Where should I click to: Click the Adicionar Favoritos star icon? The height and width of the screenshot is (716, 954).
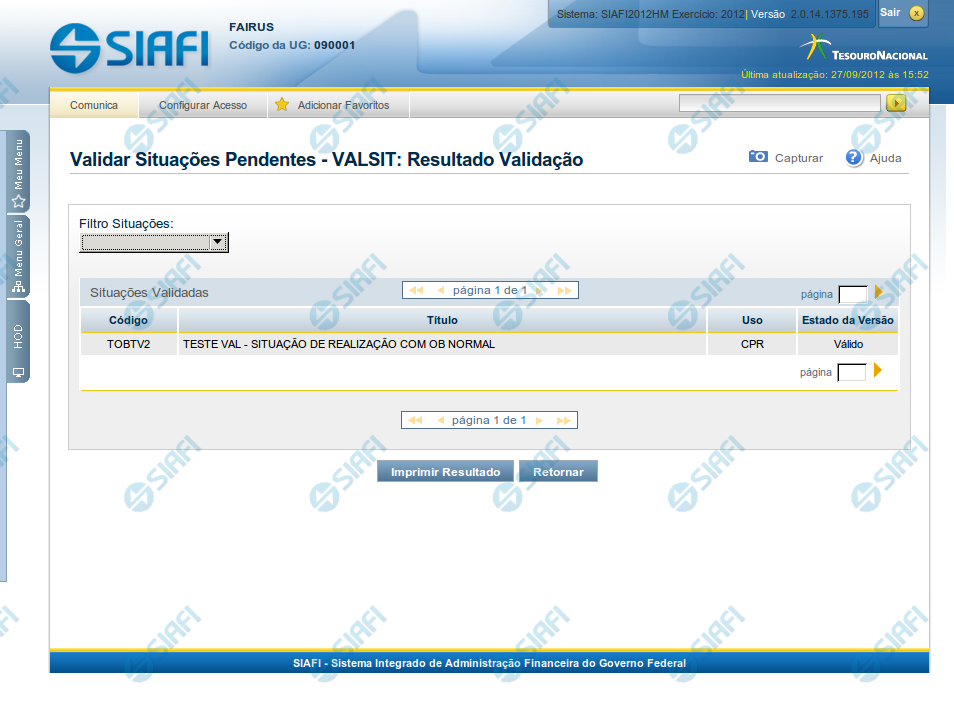pyautogui.click(x=282, y=105)
